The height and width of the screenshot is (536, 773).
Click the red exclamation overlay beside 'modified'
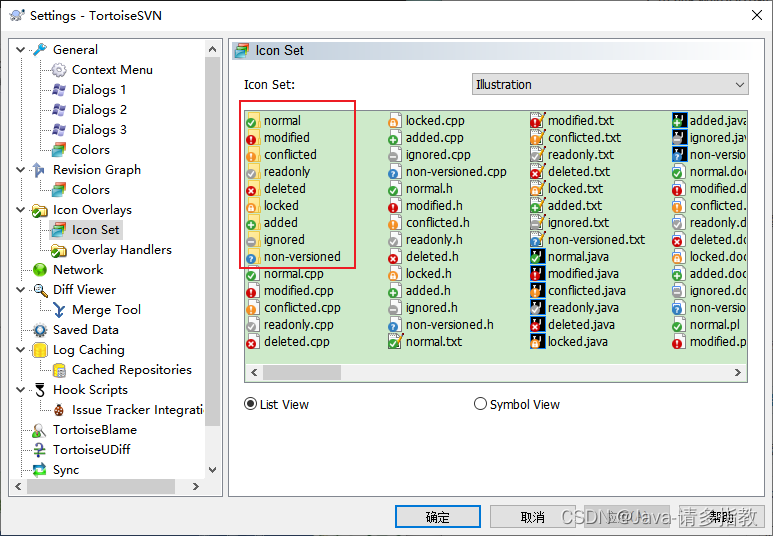tap(251, 140)
